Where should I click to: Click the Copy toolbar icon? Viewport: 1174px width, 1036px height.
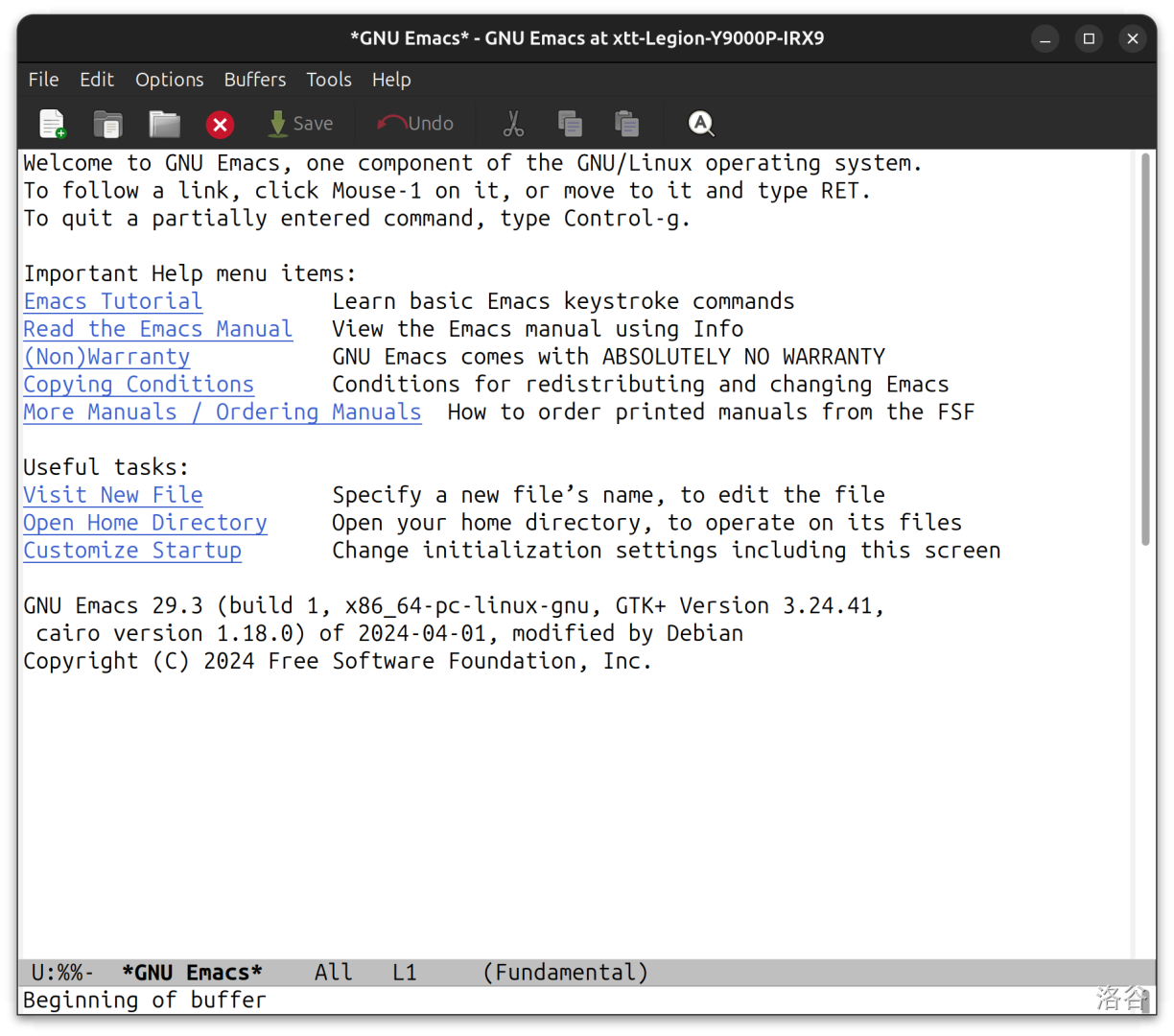point(570,124)
